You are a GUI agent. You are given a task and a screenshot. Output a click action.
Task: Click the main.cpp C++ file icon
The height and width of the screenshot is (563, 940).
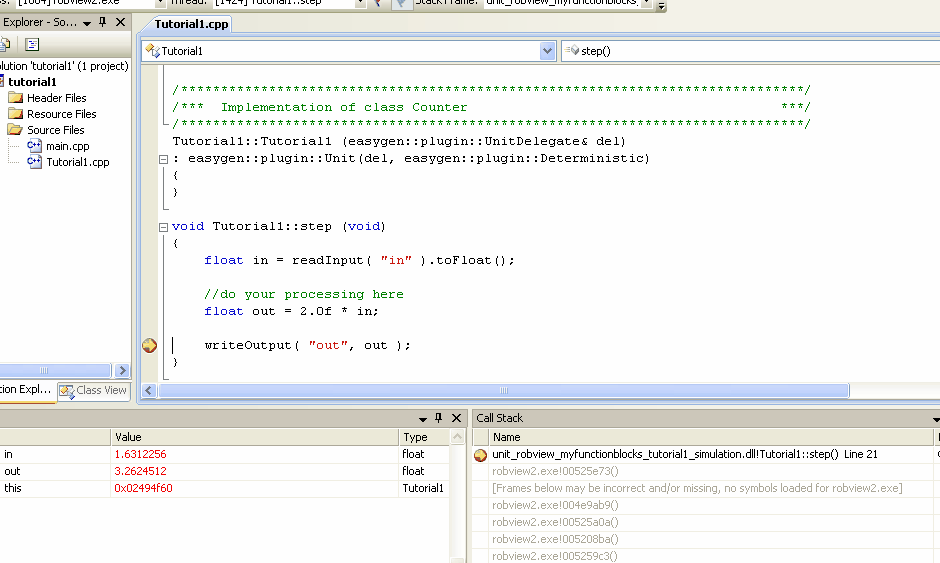(34, 146)
